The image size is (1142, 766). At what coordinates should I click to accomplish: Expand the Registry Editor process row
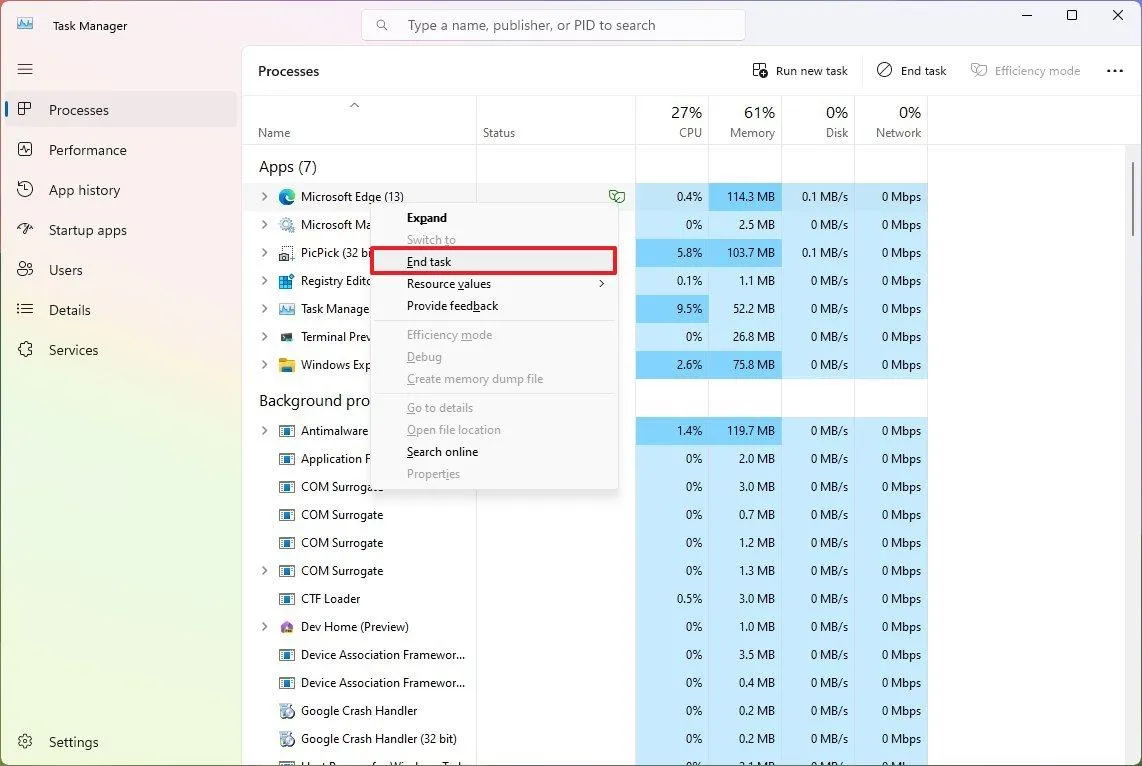(x=264, y=280)
